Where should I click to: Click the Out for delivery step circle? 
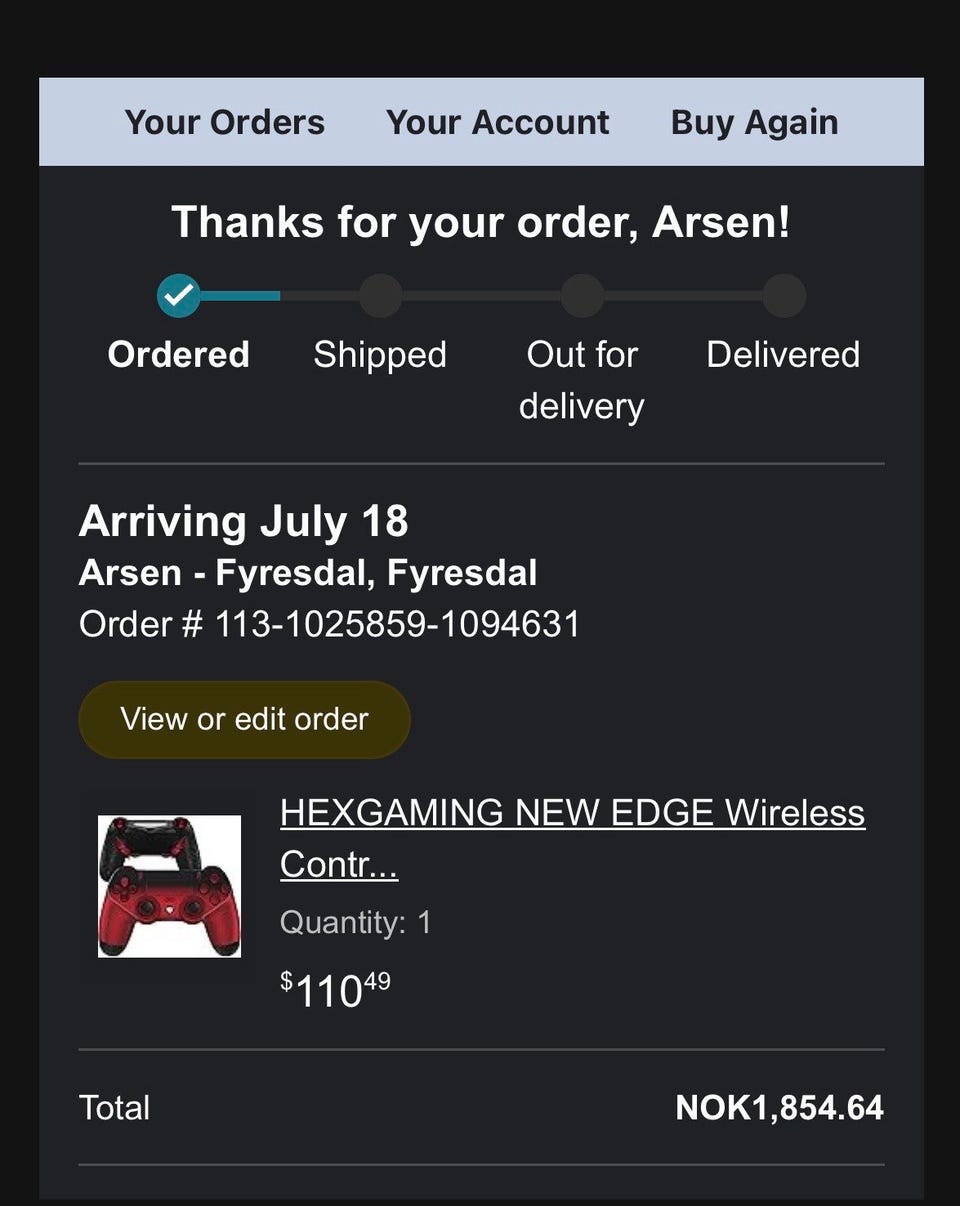(x=582, y=296)
